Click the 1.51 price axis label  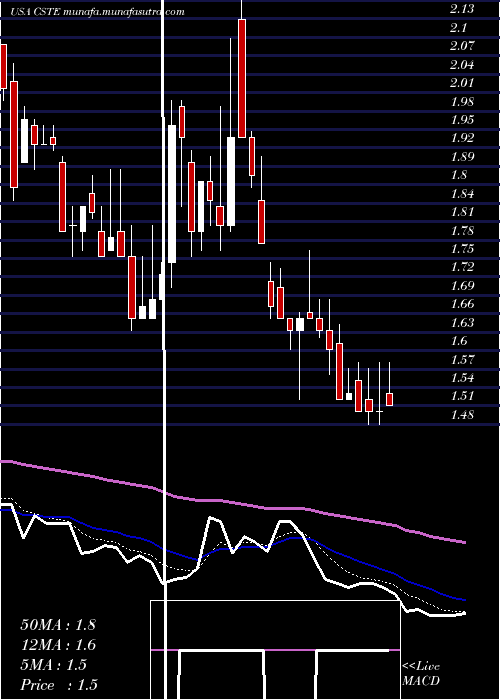coord(462,396)
